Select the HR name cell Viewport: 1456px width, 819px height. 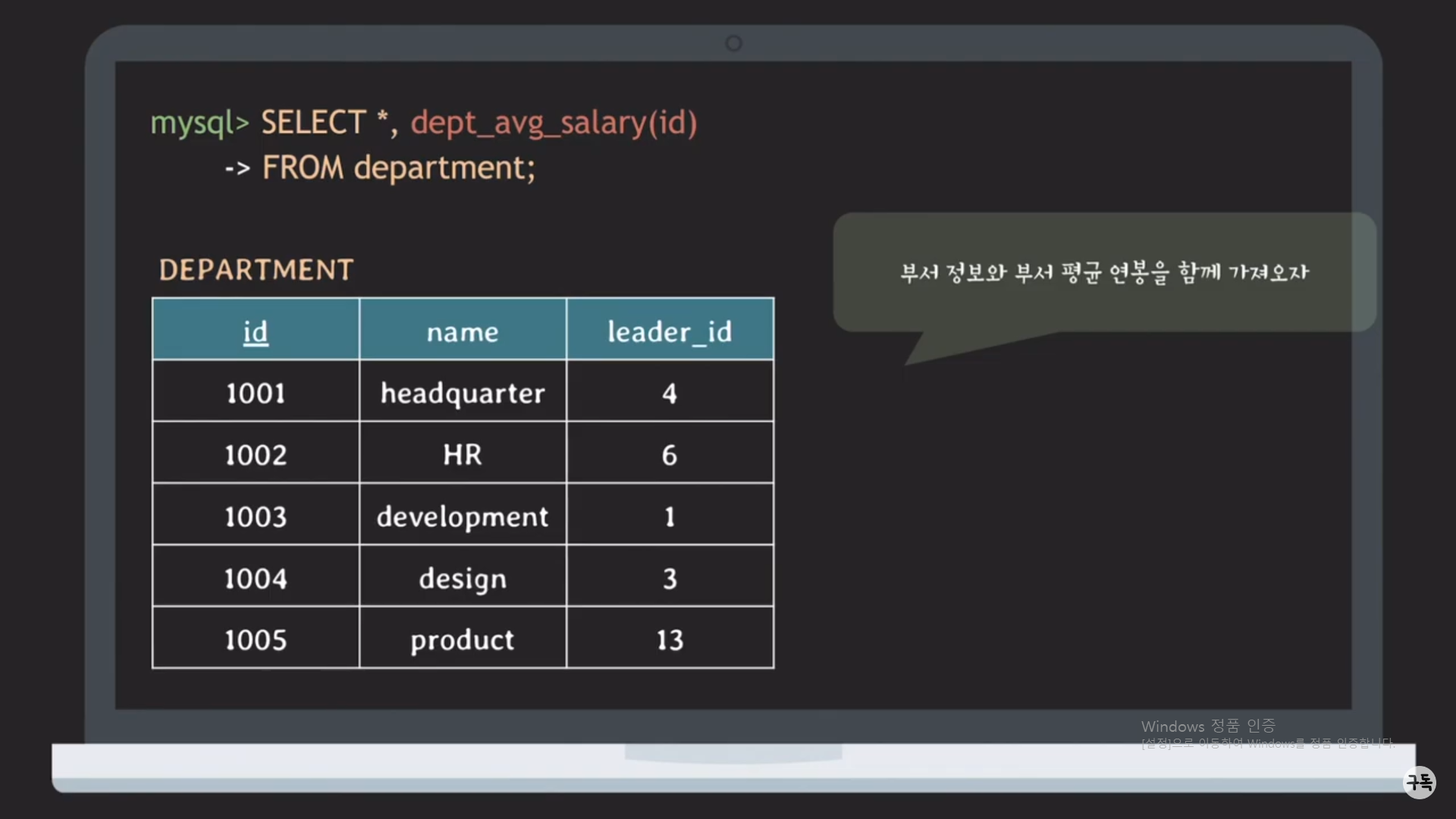(x=462, y=455)
